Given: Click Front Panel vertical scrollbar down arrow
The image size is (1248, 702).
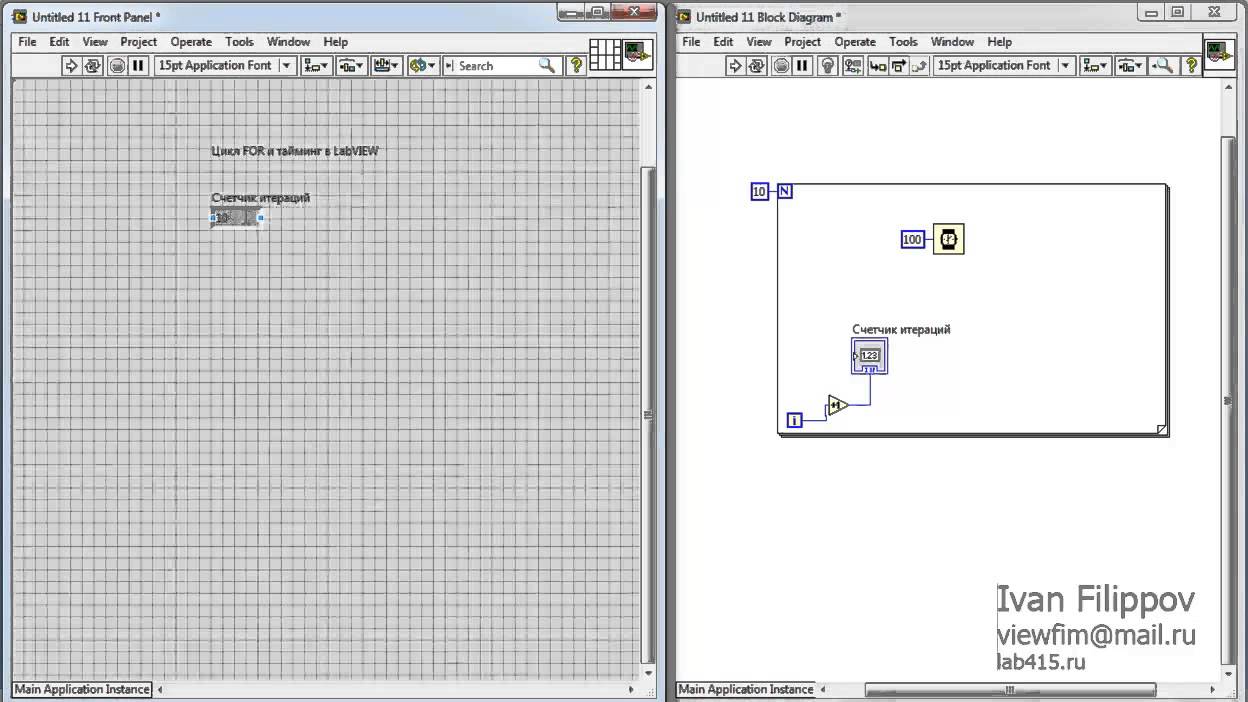Looking at the screenshot, I should click(647, 673).
